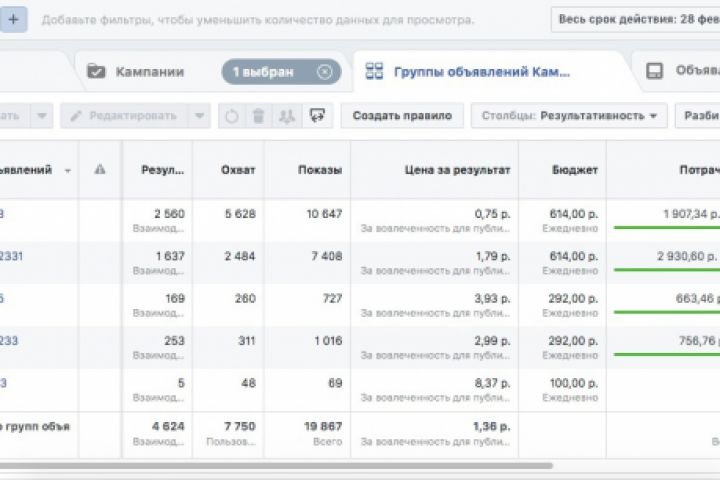Click the trash delete icon
Image resolution: width=720 pixels, height=480 pixels.
point(259,116)
